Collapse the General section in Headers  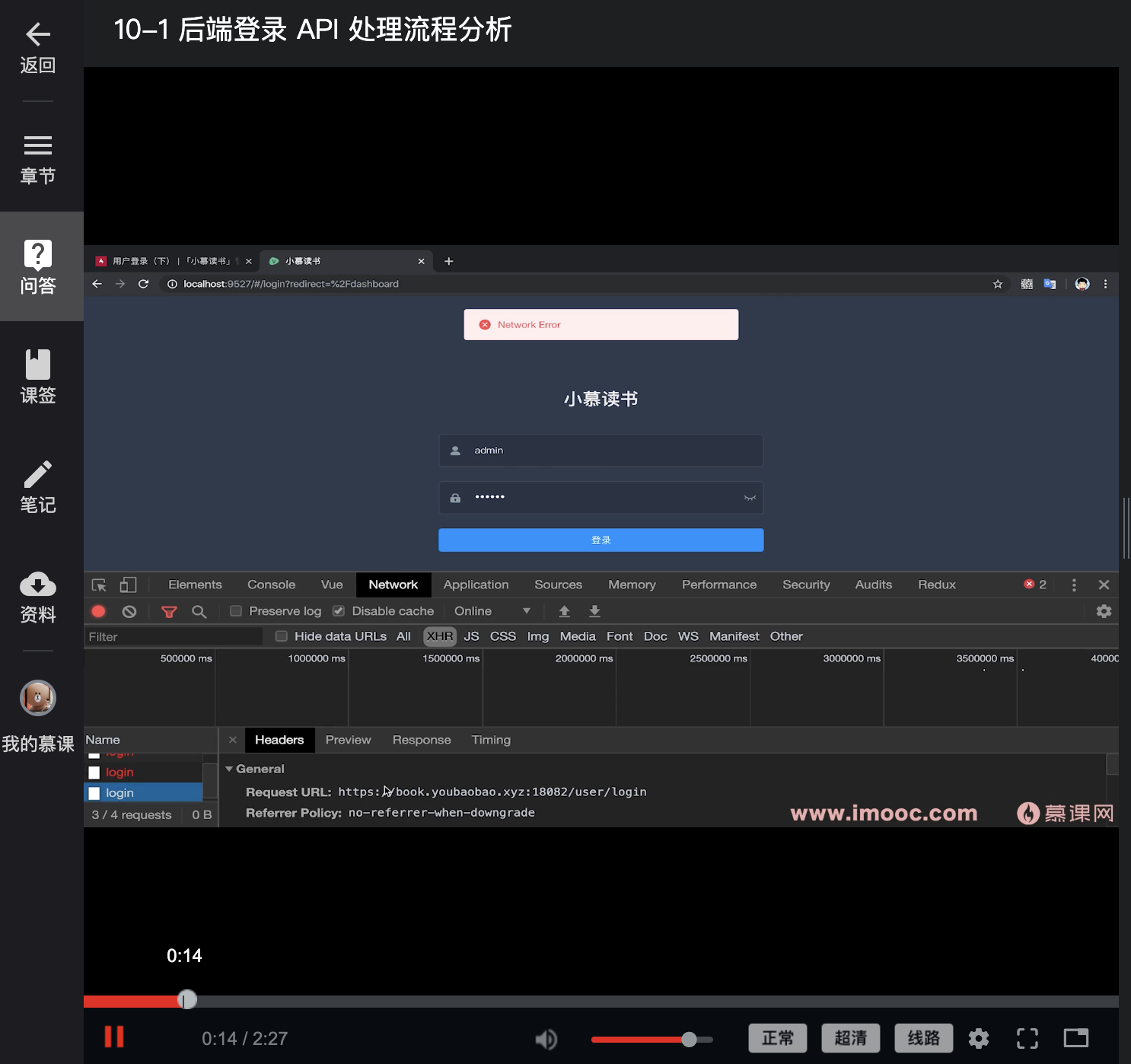[x=229, y=769]
